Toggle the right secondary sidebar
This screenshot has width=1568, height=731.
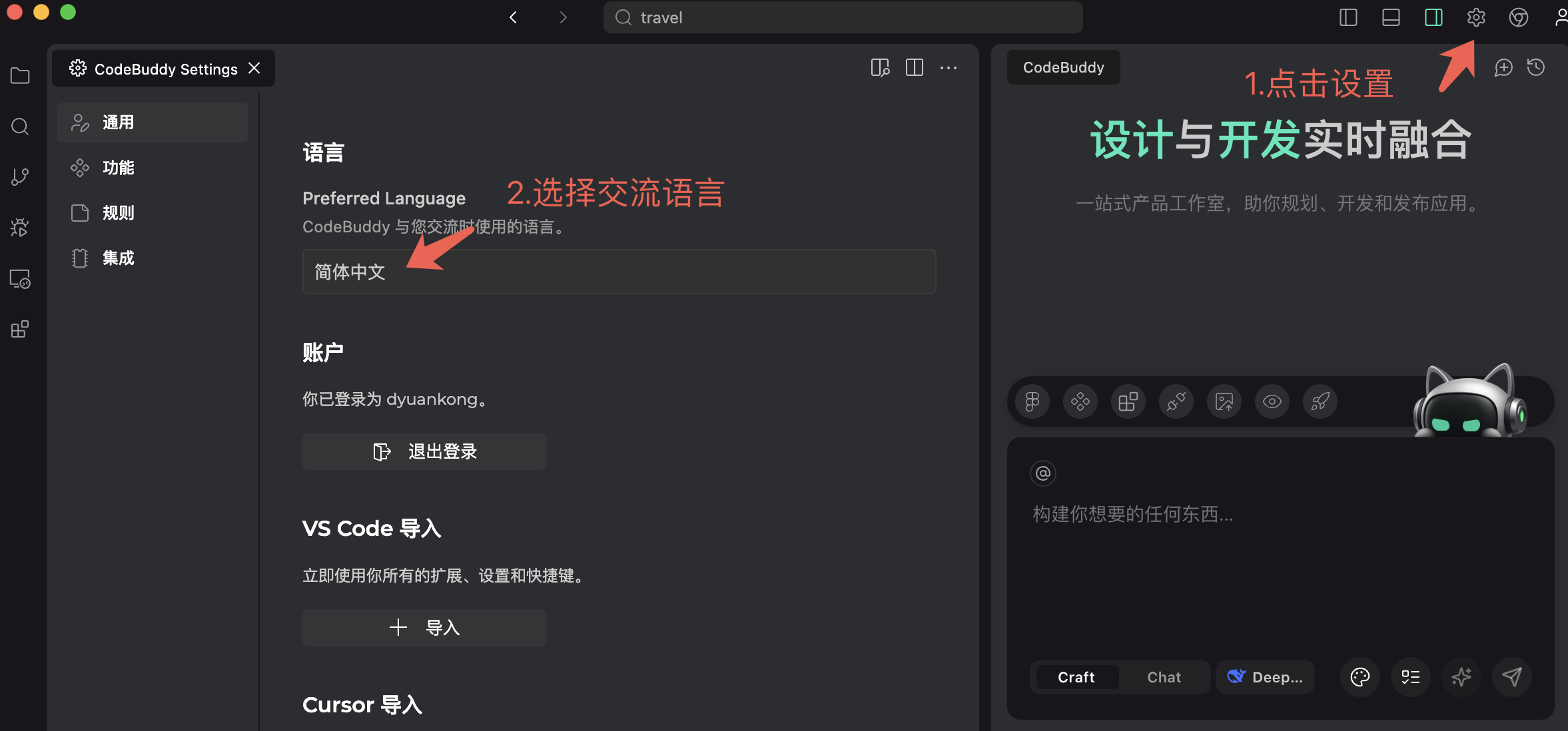point(1433,17)
